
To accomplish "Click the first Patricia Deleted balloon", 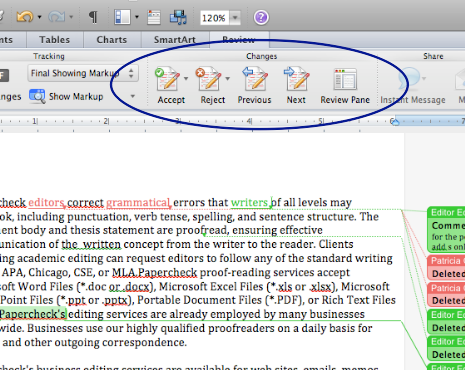I will coord(446,267).
